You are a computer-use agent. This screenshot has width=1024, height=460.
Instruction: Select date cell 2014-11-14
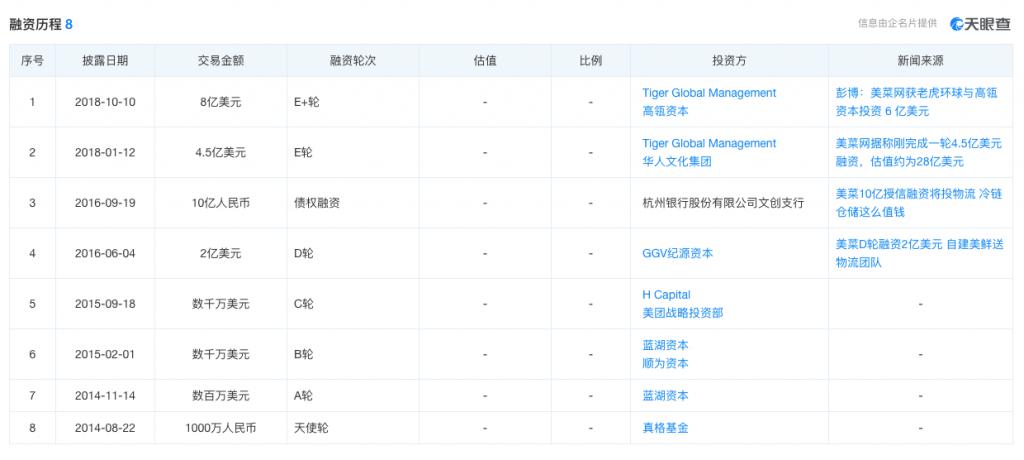point(105,395)
